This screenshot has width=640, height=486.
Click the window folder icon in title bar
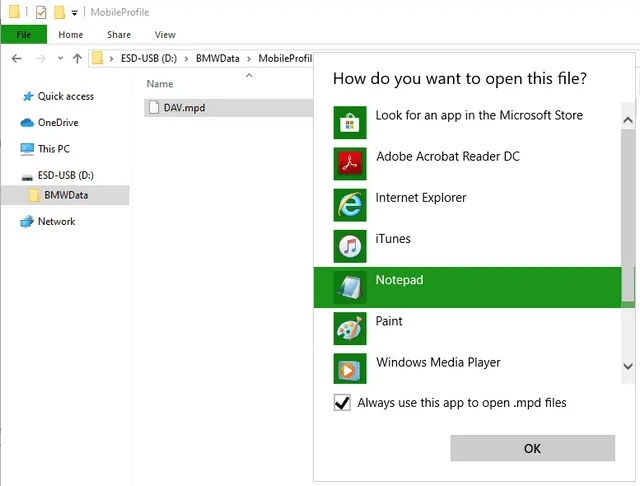pos(14,12)
